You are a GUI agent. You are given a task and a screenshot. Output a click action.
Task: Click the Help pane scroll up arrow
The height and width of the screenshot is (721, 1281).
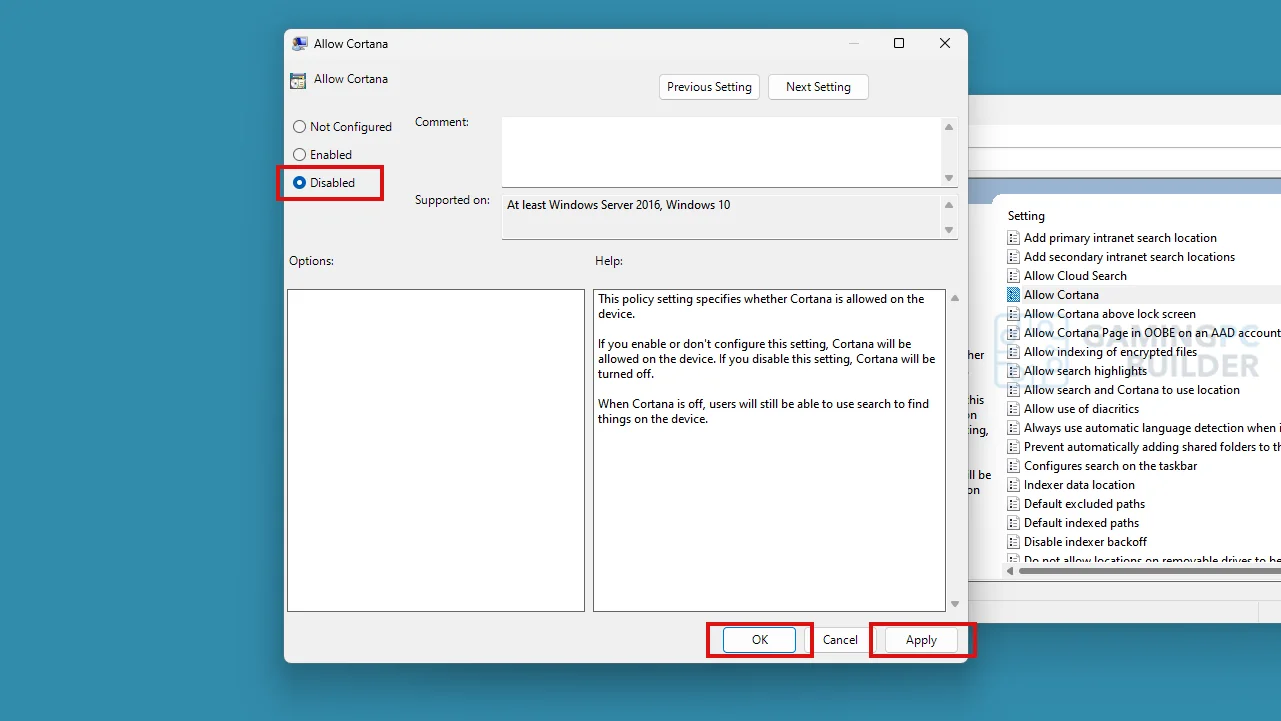click(x=954, y=298)
